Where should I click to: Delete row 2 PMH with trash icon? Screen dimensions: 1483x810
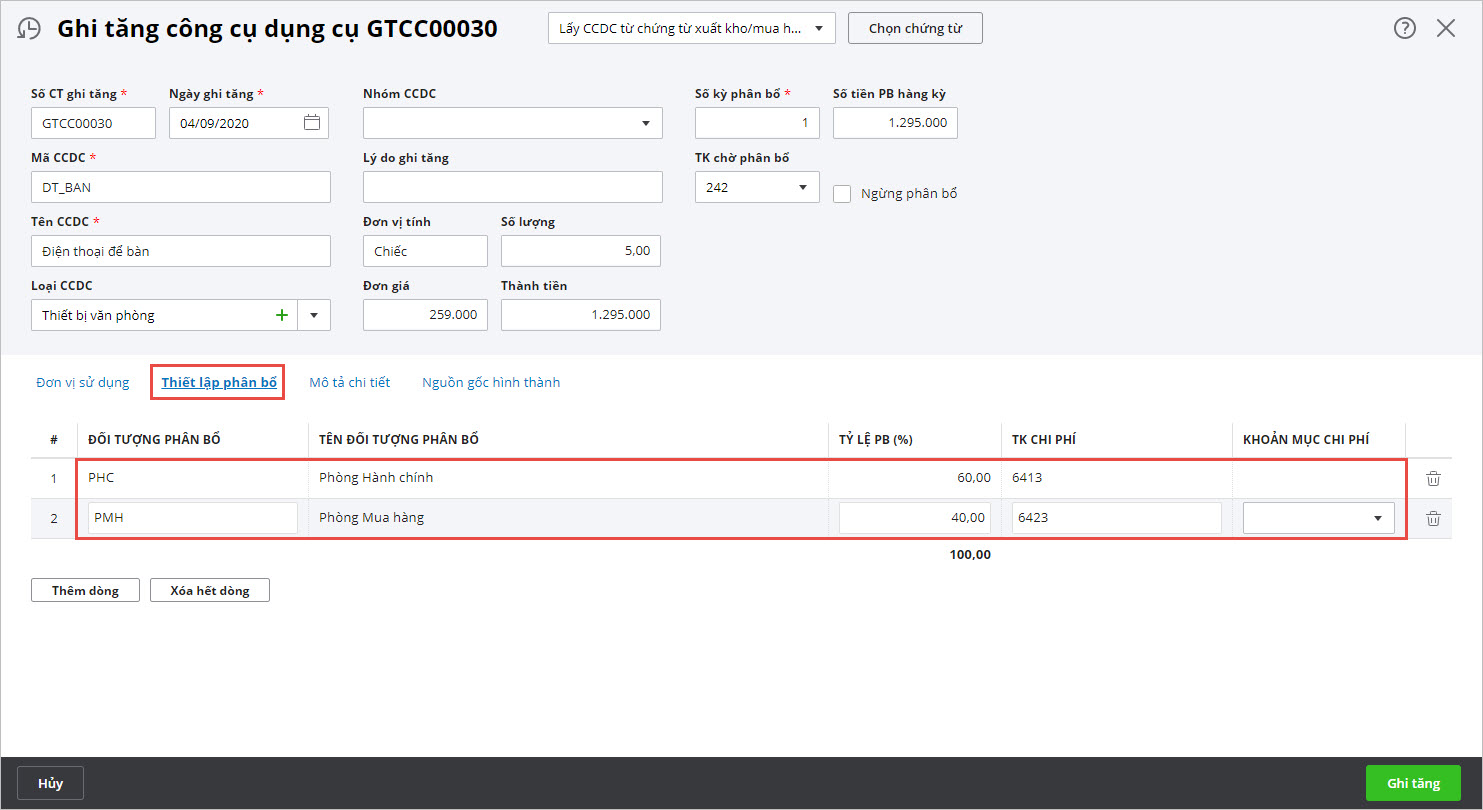point(1433,518)
